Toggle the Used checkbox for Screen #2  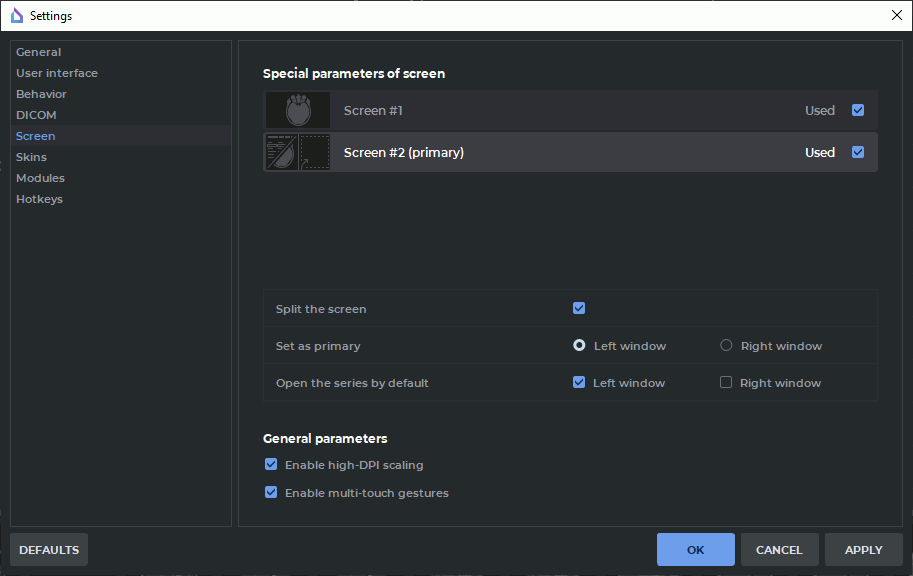pyautogui.click(x=858, y=152)
